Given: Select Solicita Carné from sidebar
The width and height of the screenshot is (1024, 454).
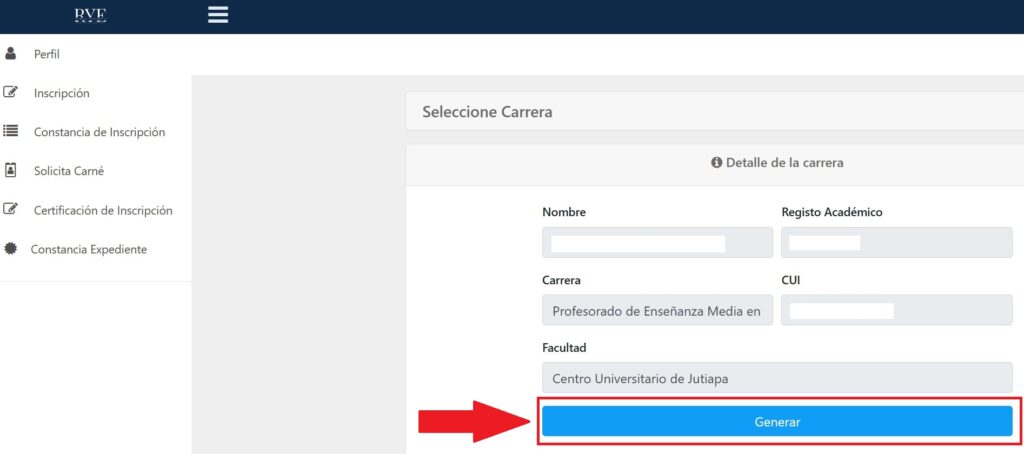Looking at the screenshot, I should click(69, 171).
